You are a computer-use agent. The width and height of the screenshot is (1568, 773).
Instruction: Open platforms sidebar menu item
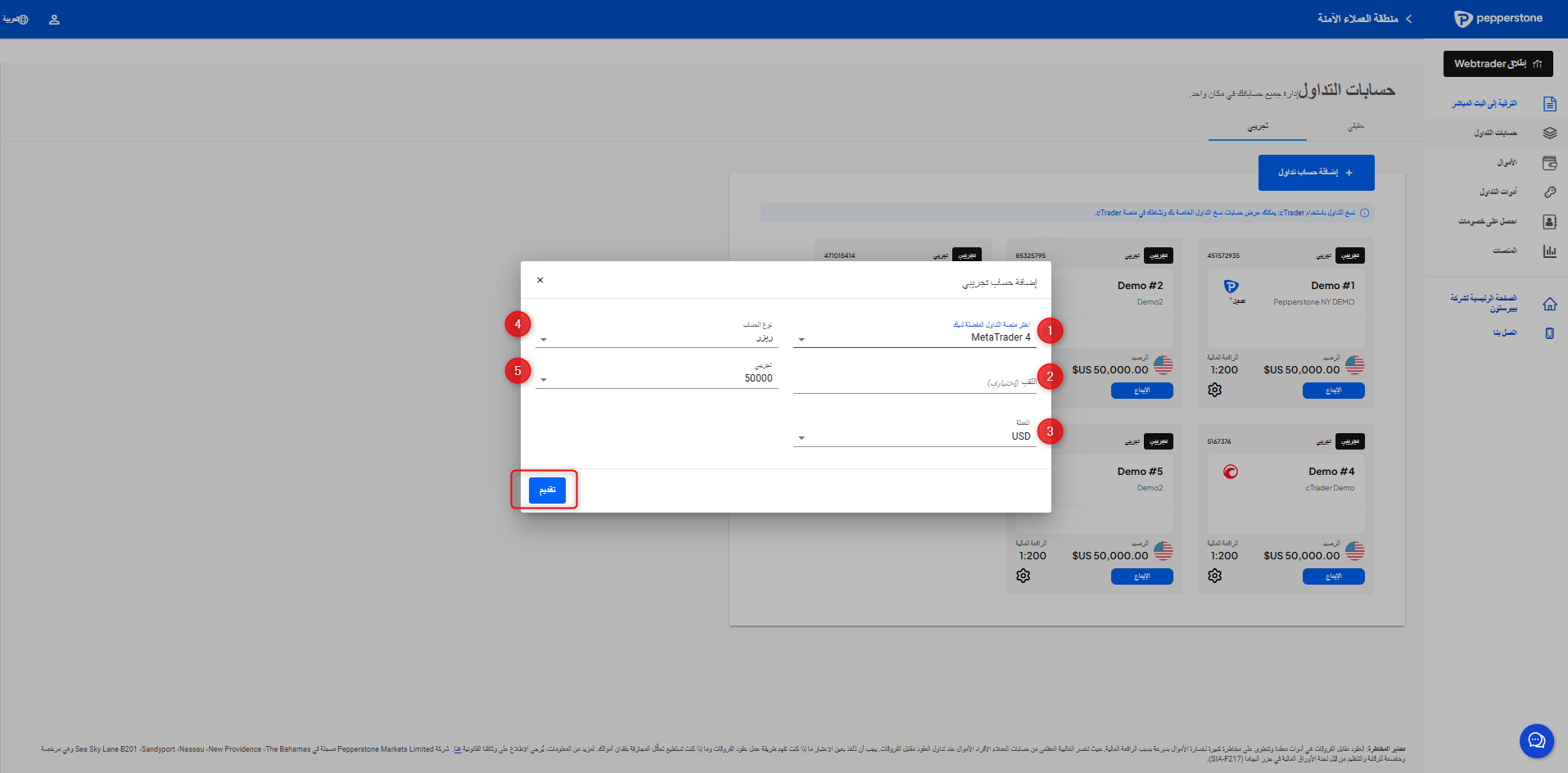pos(1505,251)
